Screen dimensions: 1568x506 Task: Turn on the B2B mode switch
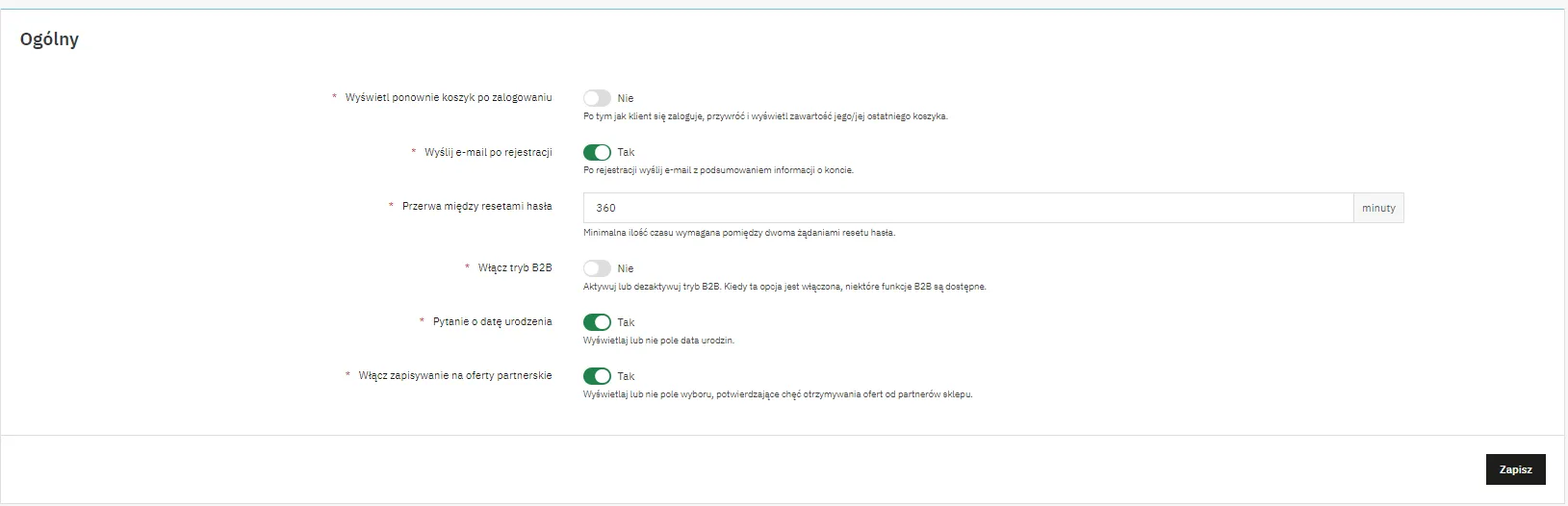pos(597,268)
